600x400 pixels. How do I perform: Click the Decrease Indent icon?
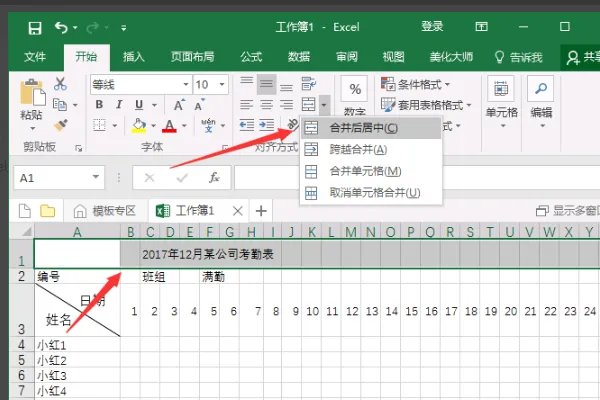tap(247, 125)
